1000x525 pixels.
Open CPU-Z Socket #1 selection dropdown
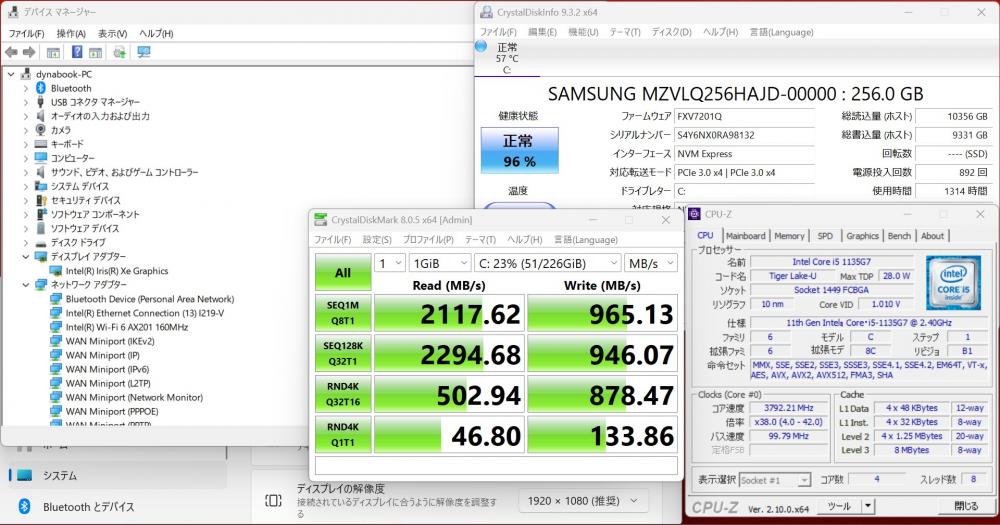[775, 480]
